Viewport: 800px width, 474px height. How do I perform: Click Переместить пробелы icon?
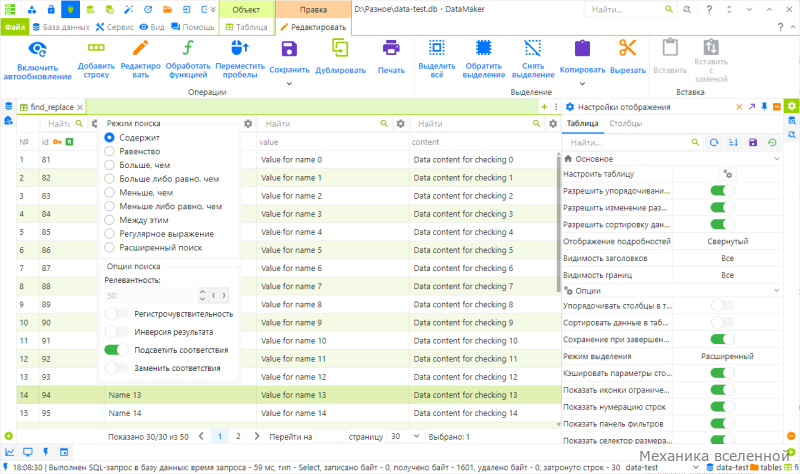click(x=240, y=48)
